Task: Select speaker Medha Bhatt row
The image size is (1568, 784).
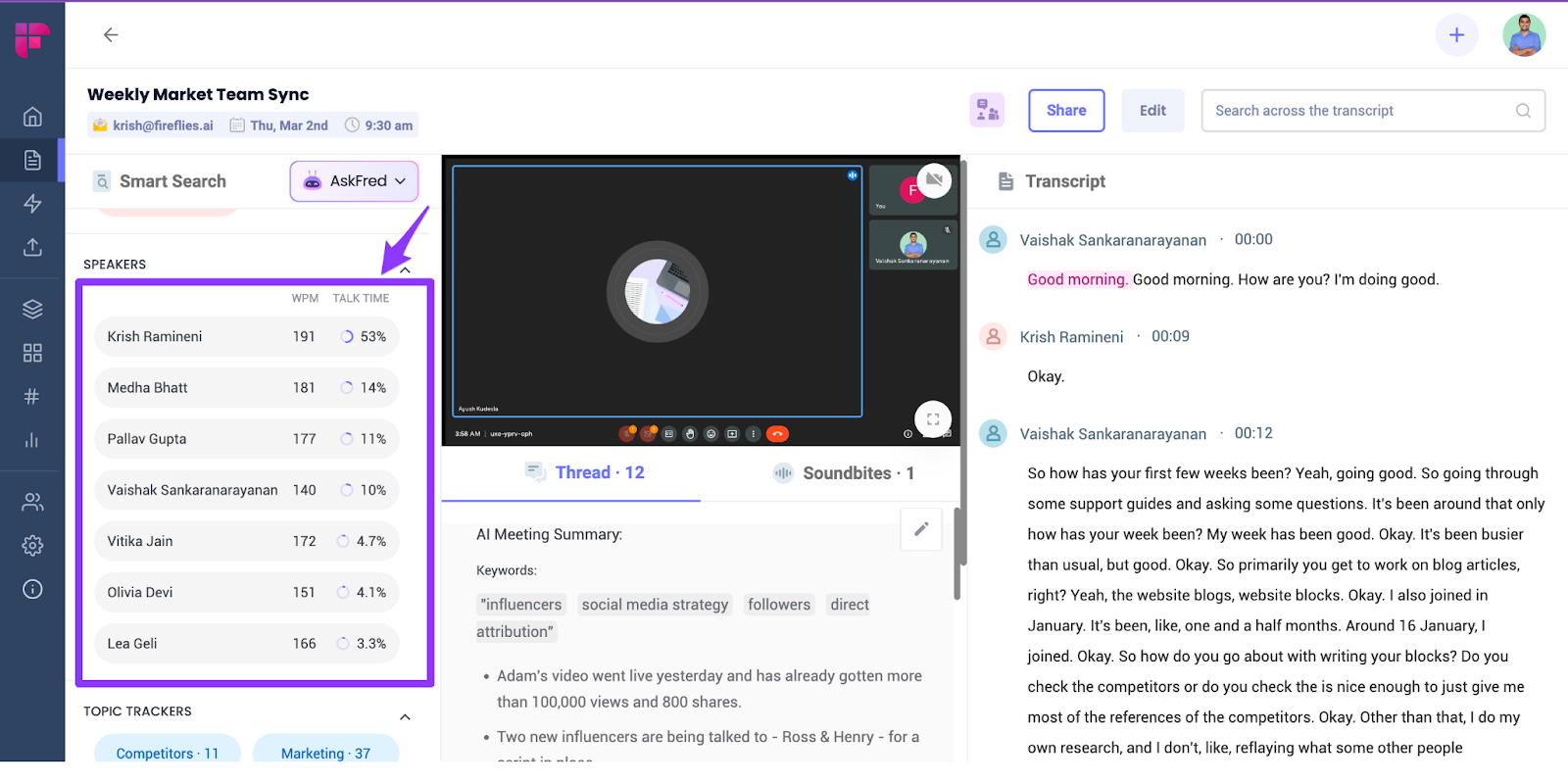Action: (247, 388)
